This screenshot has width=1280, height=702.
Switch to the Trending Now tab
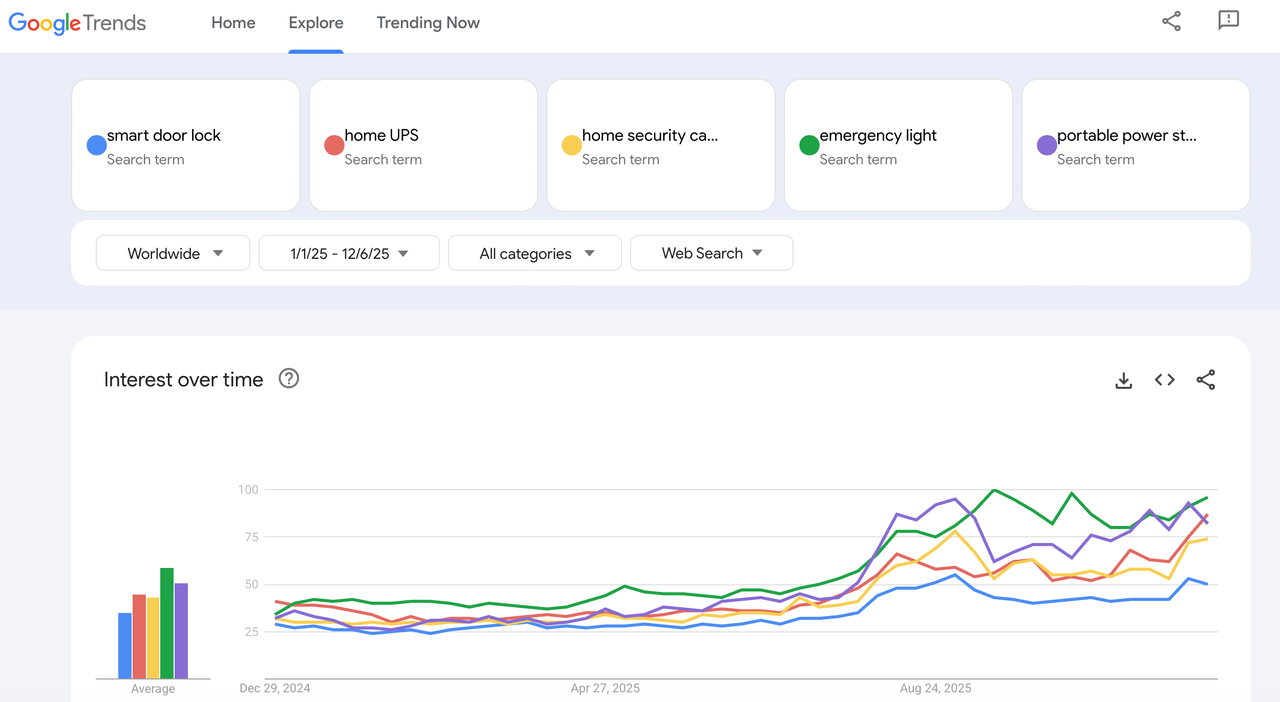428,22
